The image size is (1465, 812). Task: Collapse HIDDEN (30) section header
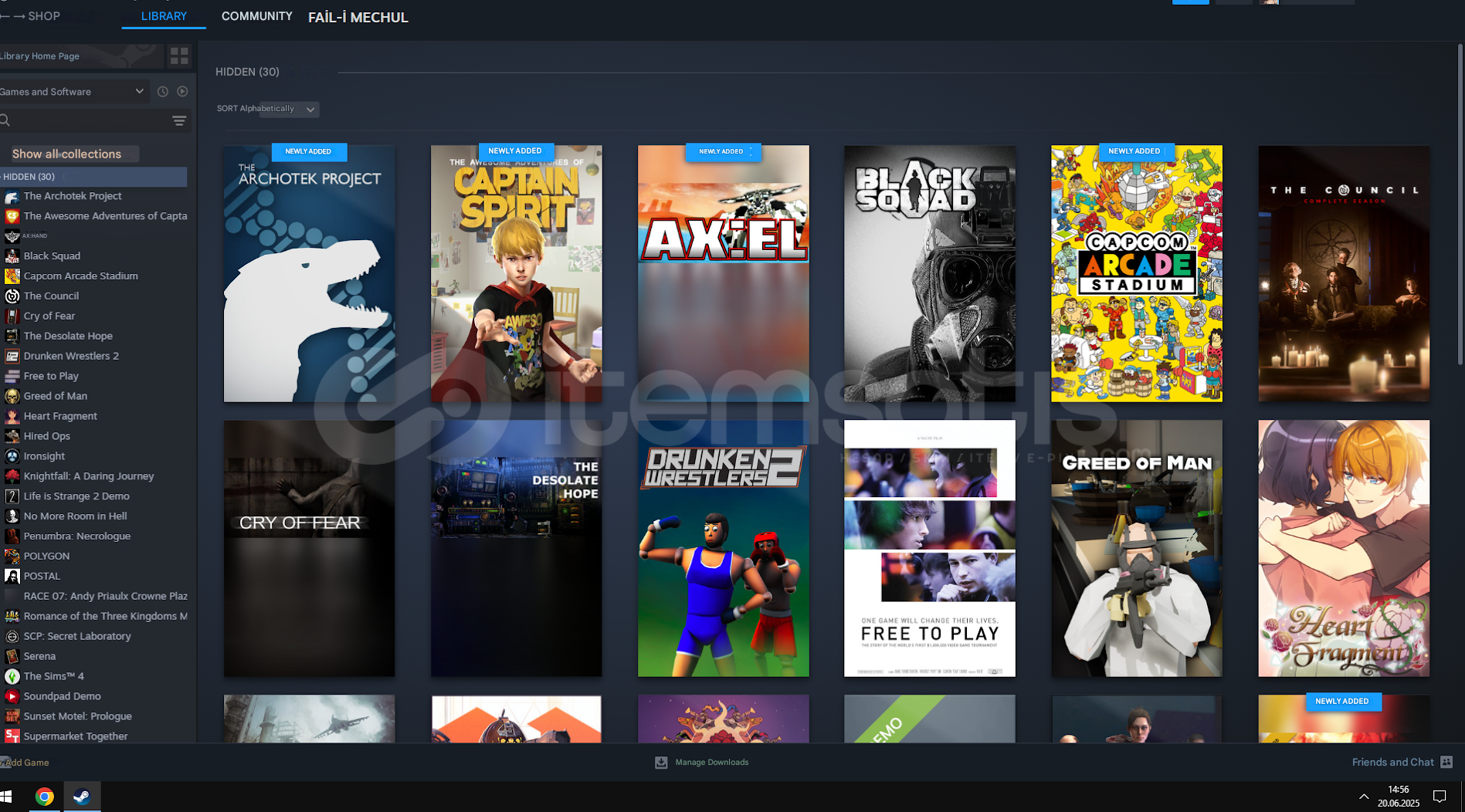coord(247,72)
